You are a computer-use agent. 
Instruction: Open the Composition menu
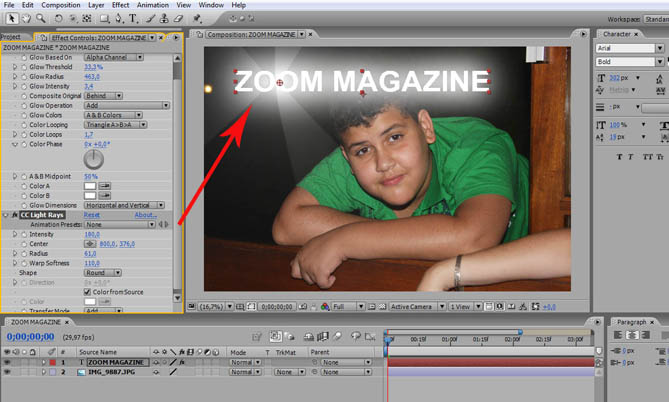[x=62, y=5]
